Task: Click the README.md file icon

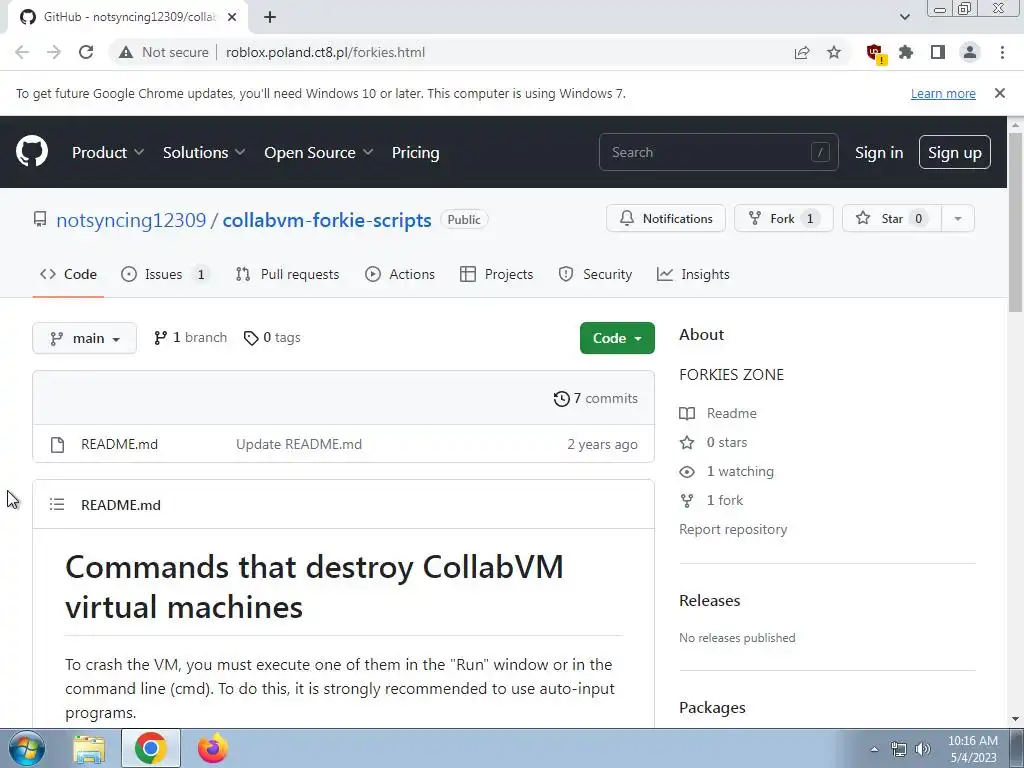Action: (57, 445)
